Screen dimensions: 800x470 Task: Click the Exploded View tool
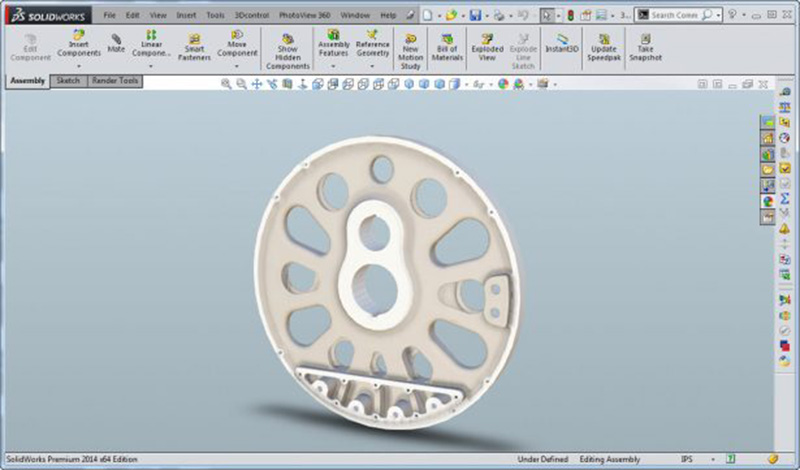coord(487,47)
